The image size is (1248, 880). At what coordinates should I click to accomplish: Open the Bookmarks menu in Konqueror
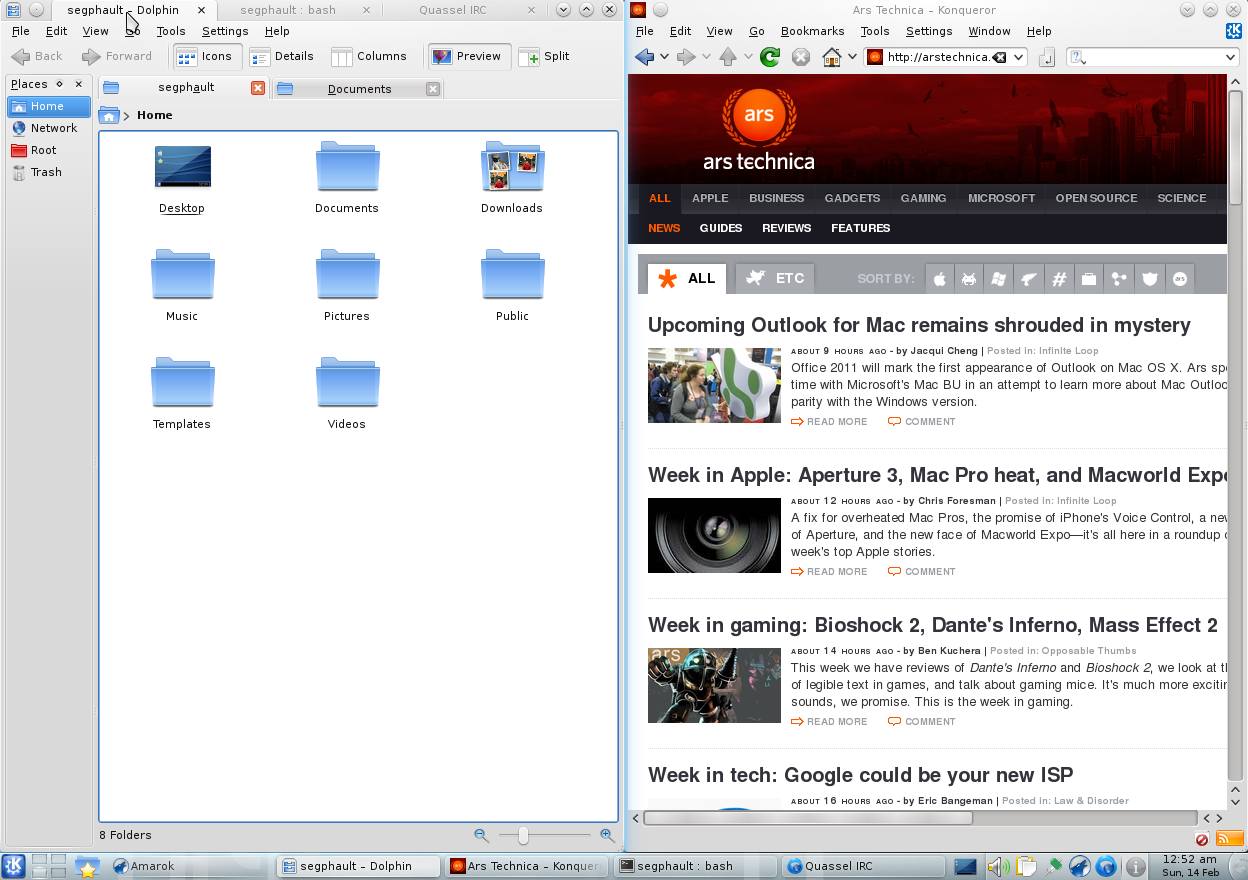[x=813, y=31]
